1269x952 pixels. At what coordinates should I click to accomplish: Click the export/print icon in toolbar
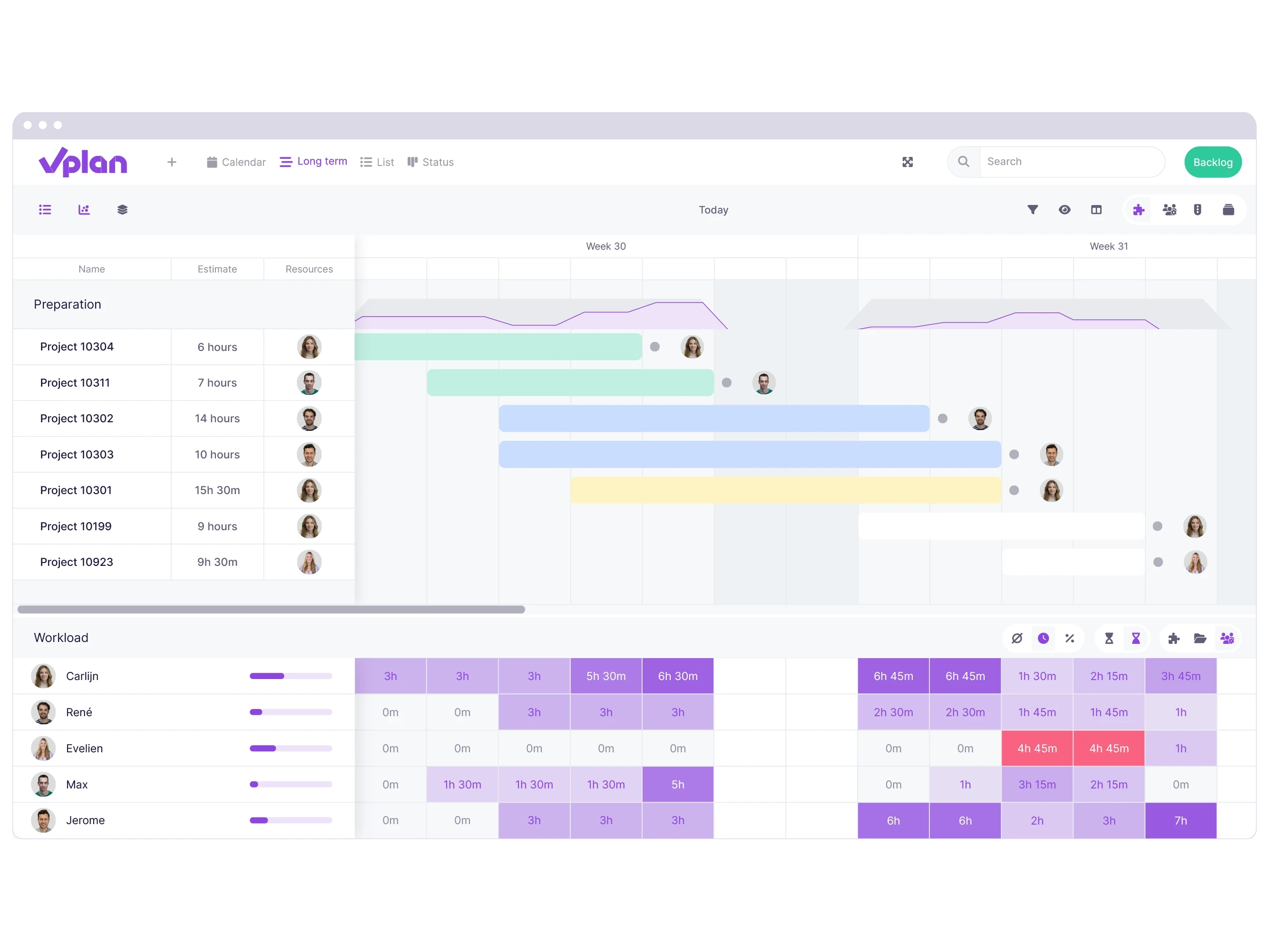[1227, 209]
